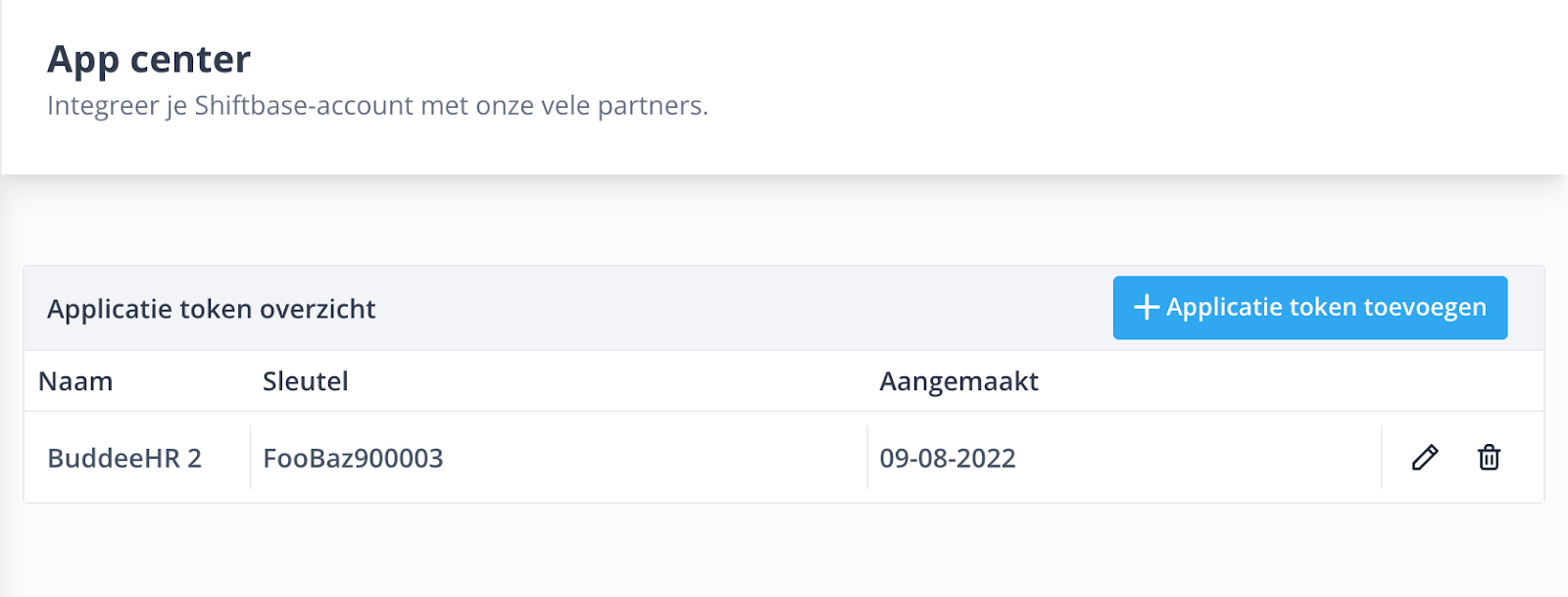Sort by the Sleutel column header
The width and height of the screenshot is (1568, 597).
click(x=305, y=381)
